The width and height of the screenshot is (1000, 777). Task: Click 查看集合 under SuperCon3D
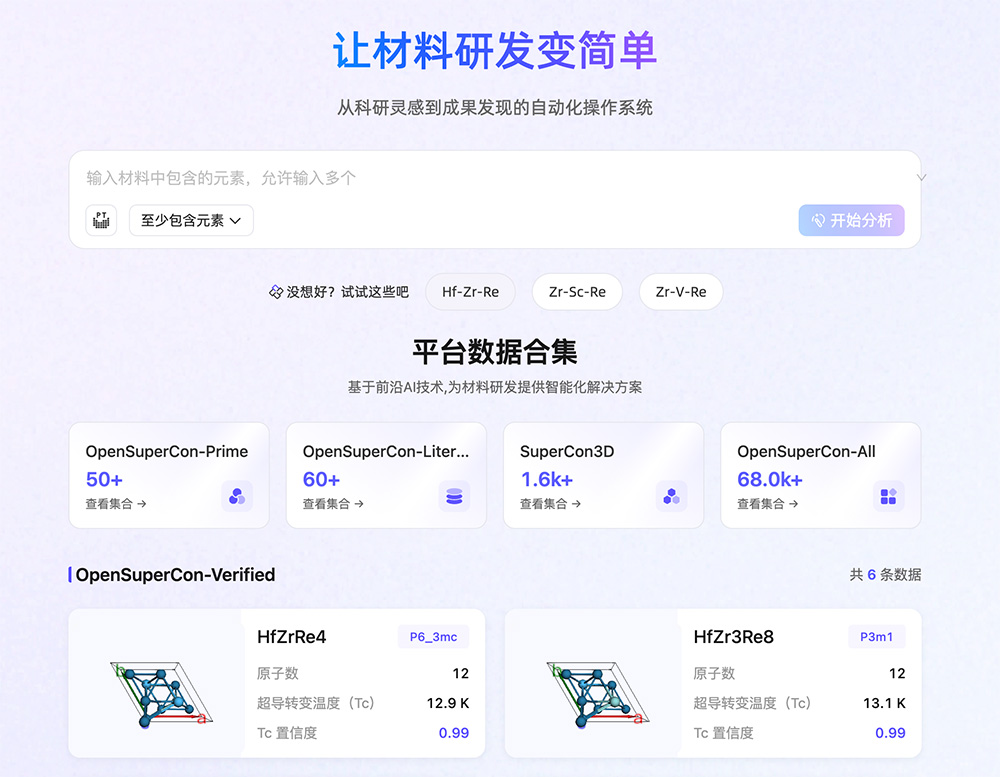pyautogui.click(x=550, y=504)
